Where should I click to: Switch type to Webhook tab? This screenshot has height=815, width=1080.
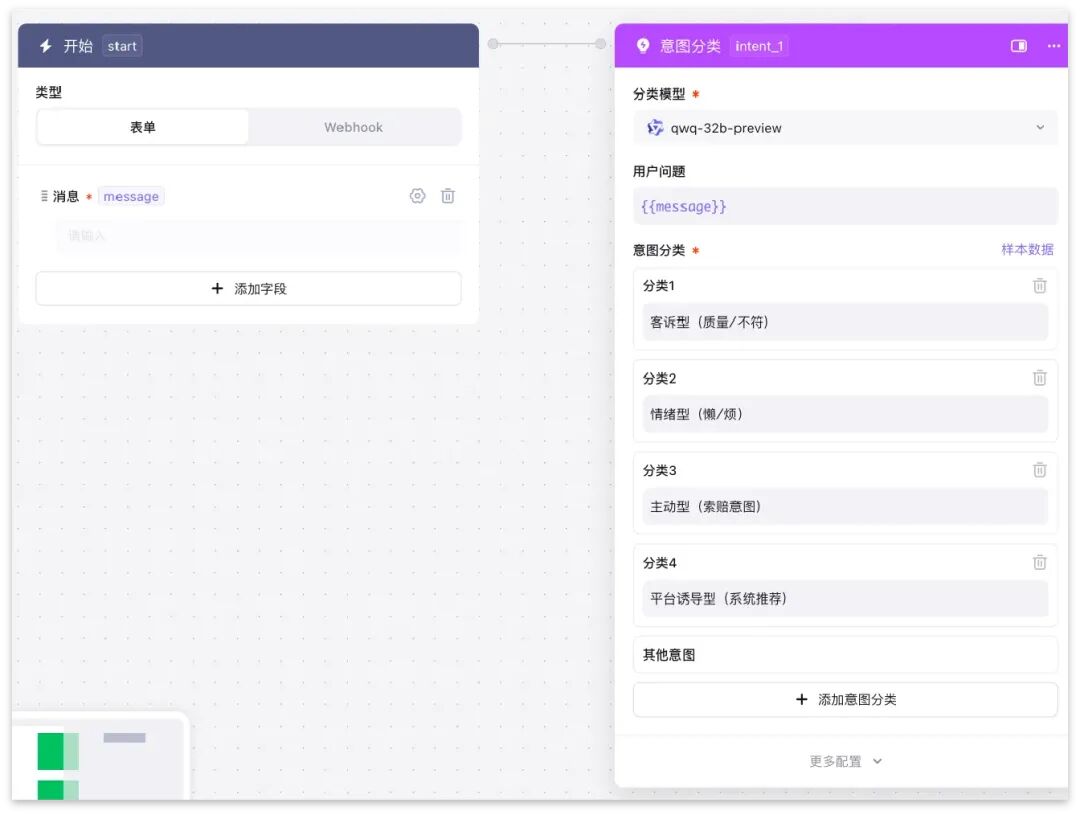coord(353,127)
